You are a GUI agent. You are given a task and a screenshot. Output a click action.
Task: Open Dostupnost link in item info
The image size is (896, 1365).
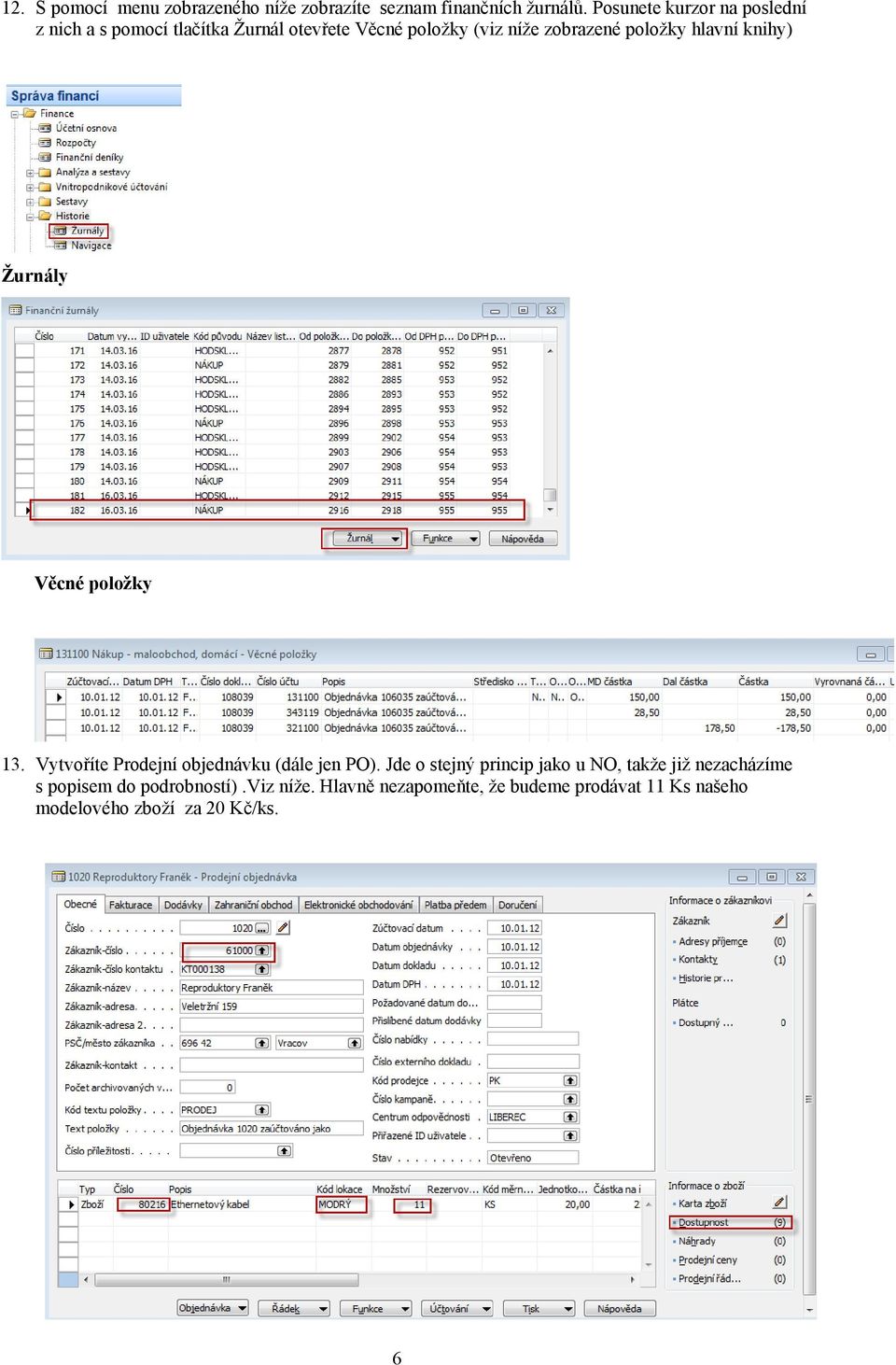704,1223
